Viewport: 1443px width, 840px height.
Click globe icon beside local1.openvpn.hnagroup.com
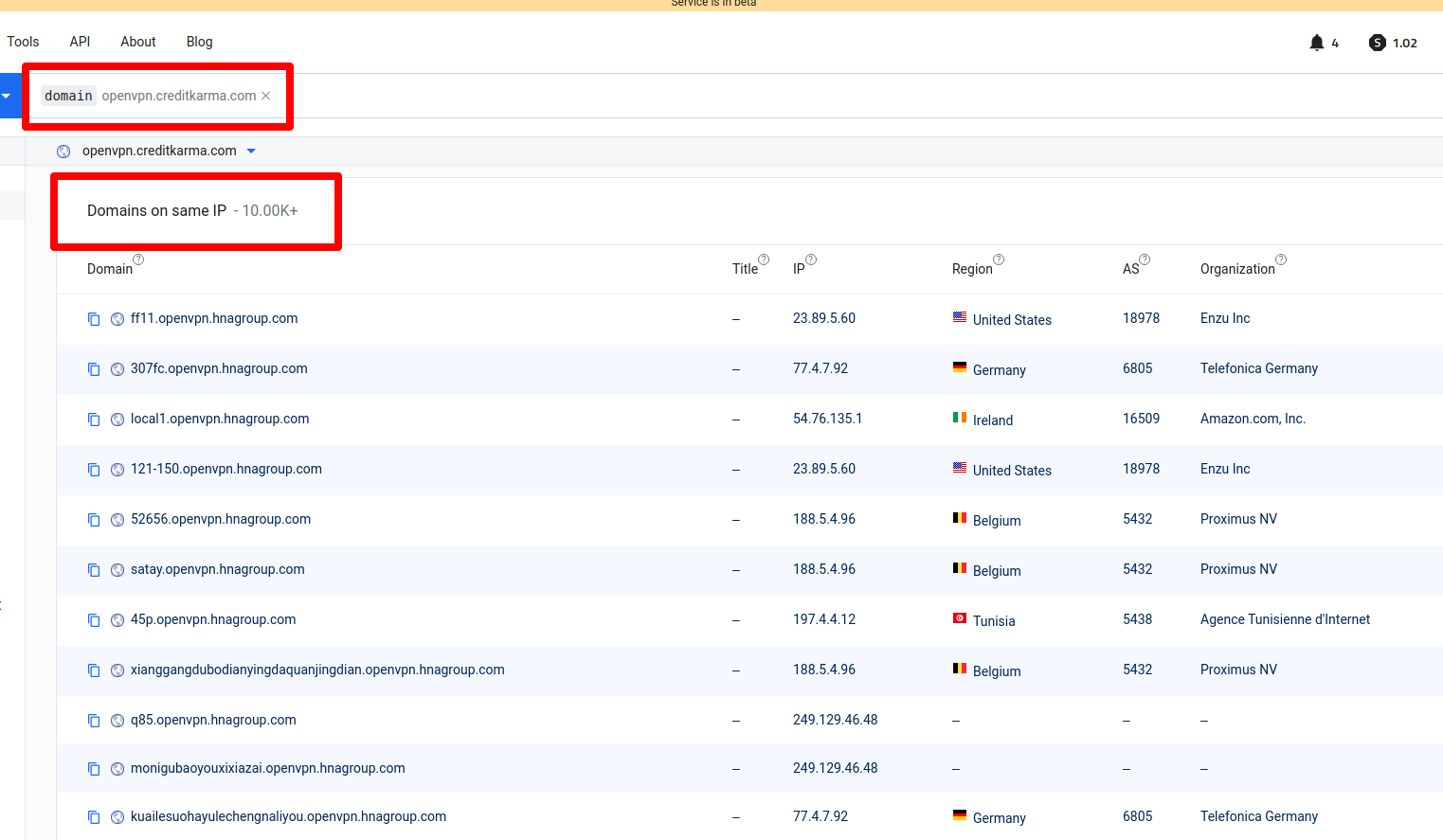tap(117, 420)
